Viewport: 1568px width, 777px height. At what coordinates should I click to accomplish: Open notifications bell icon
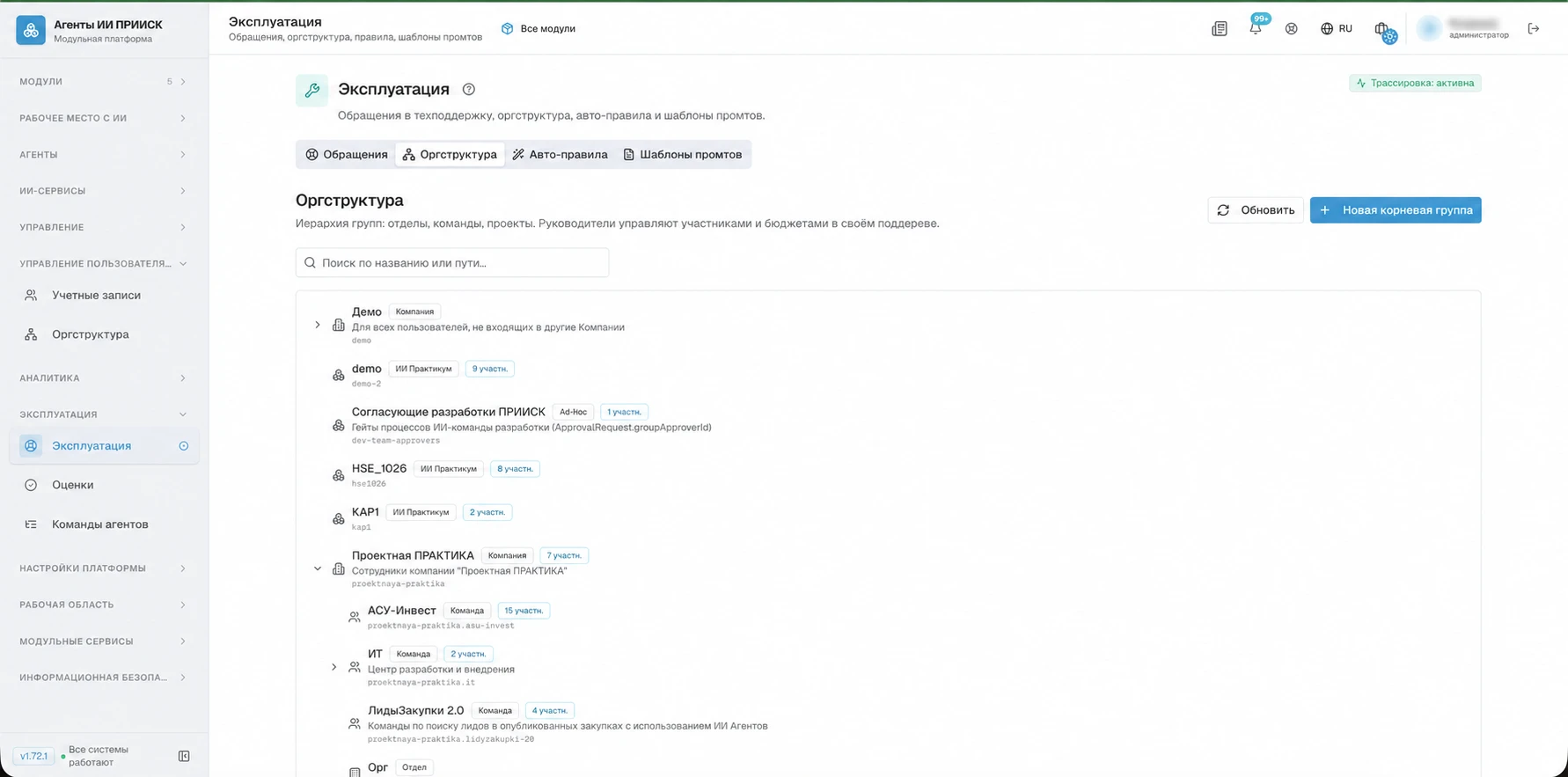[1256, 29]
